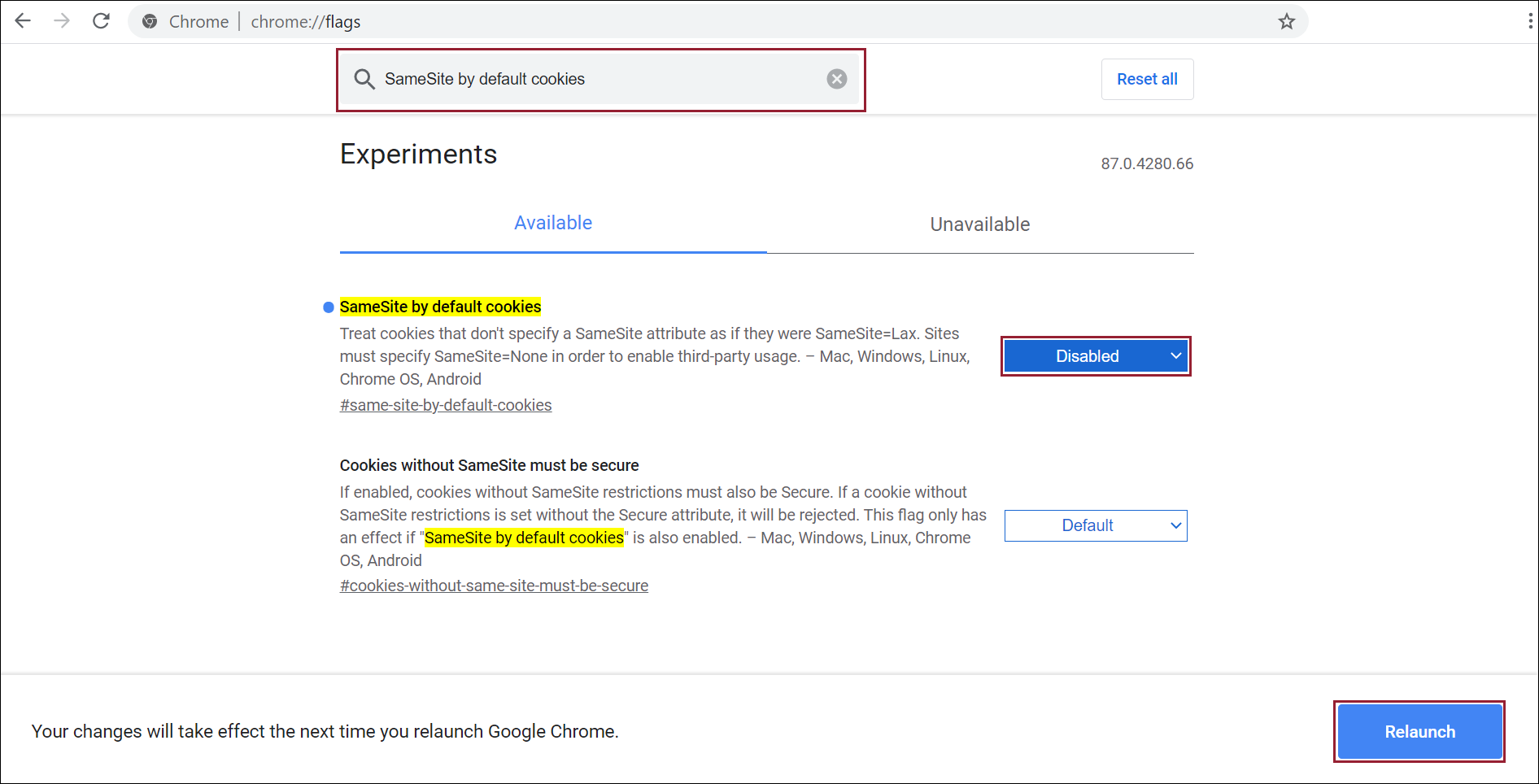Viewport: 1539px width, 784px height.
Task: Click the browser back arrow
Action: pyautogui.click(x=23, y=21)
